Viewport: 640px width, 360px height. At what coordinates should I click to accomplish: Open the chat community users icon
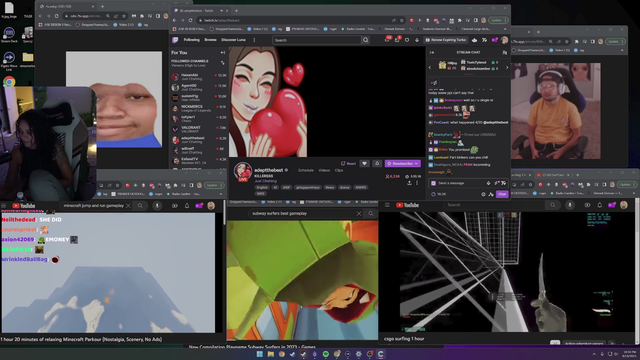pos(504,53)
